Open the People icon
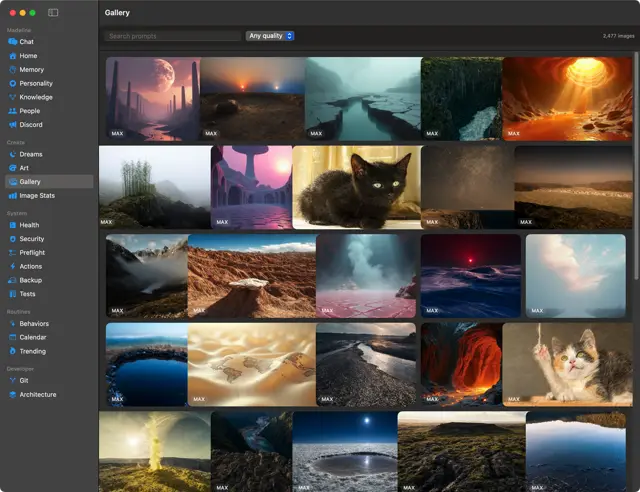This screenshot has width=640, height=492. click(13, 111)
